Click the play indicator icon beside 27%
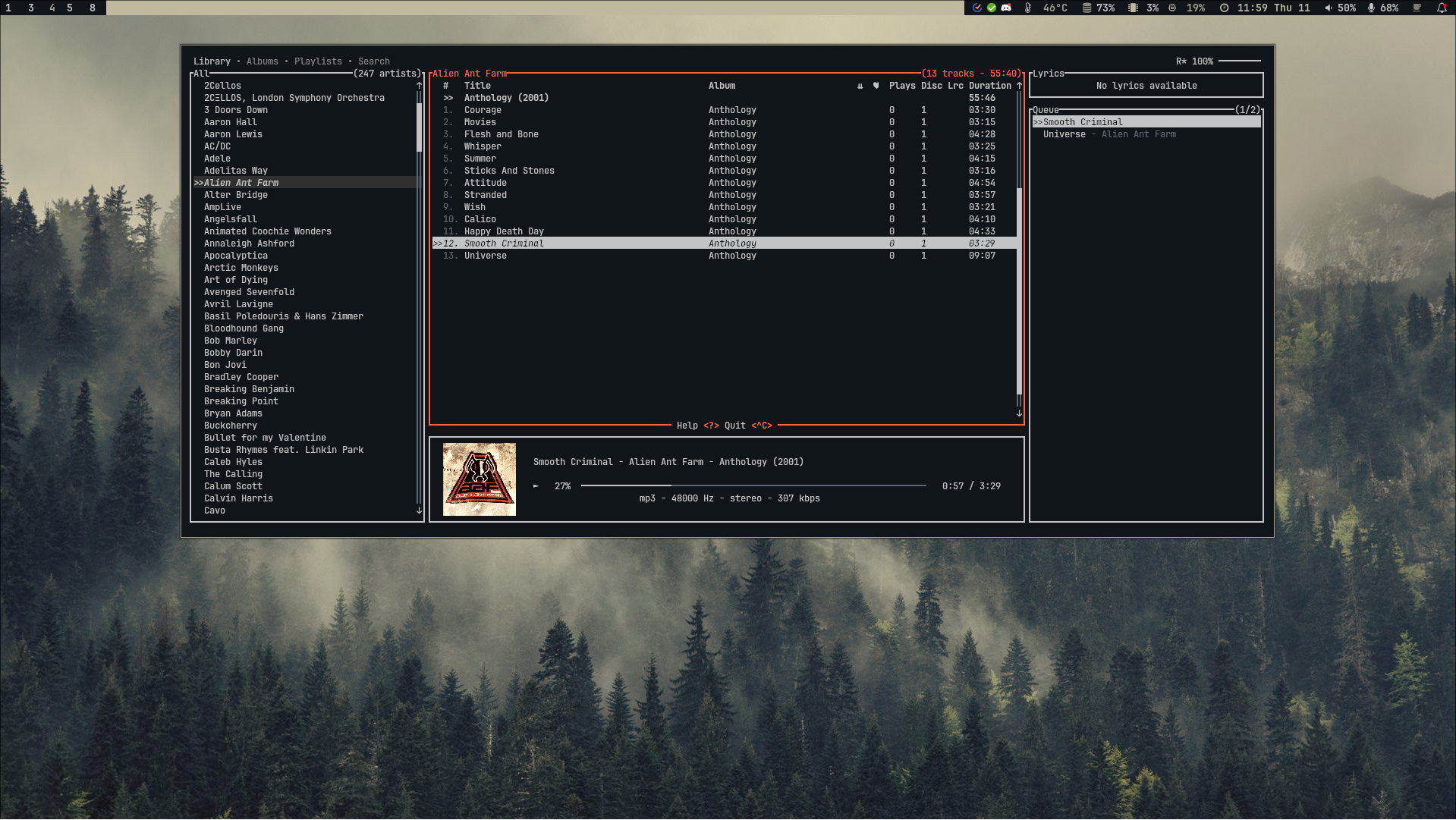This screenshot has height=820, width=1456. tap(536, 486)
